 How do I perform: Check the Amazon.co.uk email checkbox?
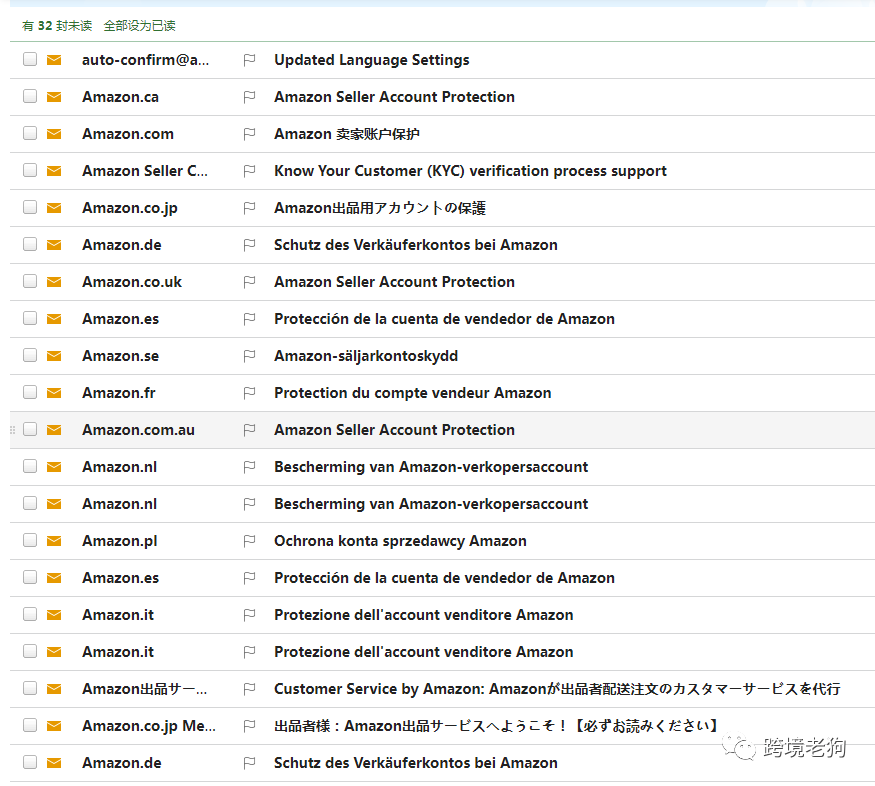point(30,281)
